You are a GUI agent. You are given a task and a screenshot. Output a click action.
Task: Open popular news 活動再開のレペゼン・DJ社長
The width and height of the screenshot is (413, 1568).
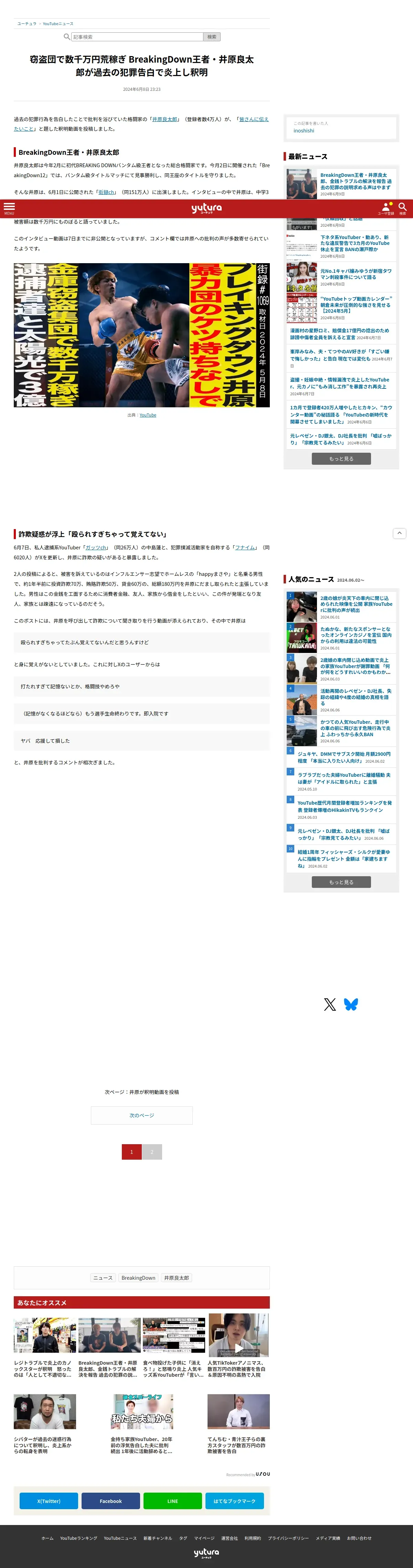[x=341, y=700]
